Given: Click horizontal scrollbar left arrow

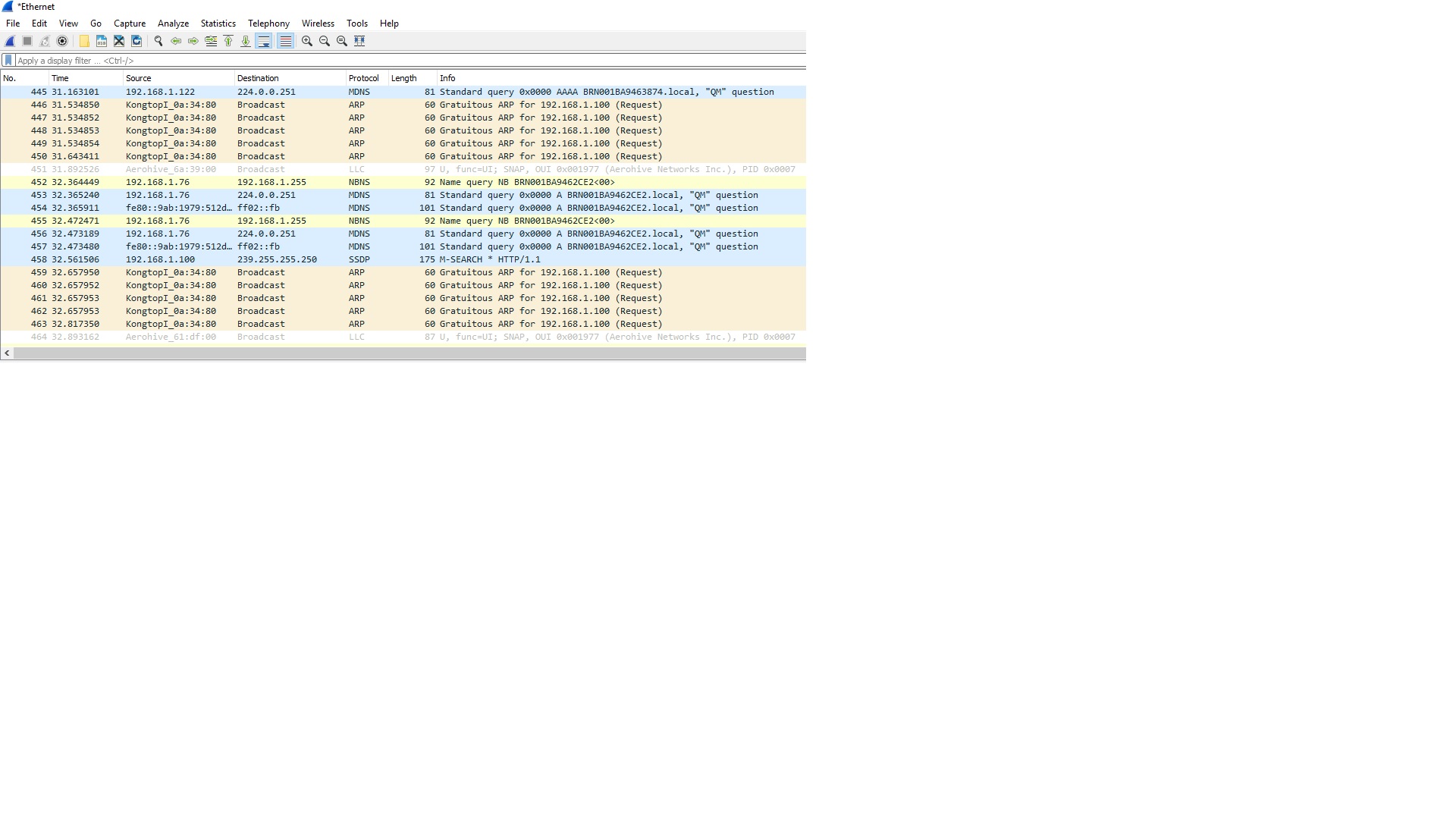Looking at the screenshot, I should [x=7, y=353].
